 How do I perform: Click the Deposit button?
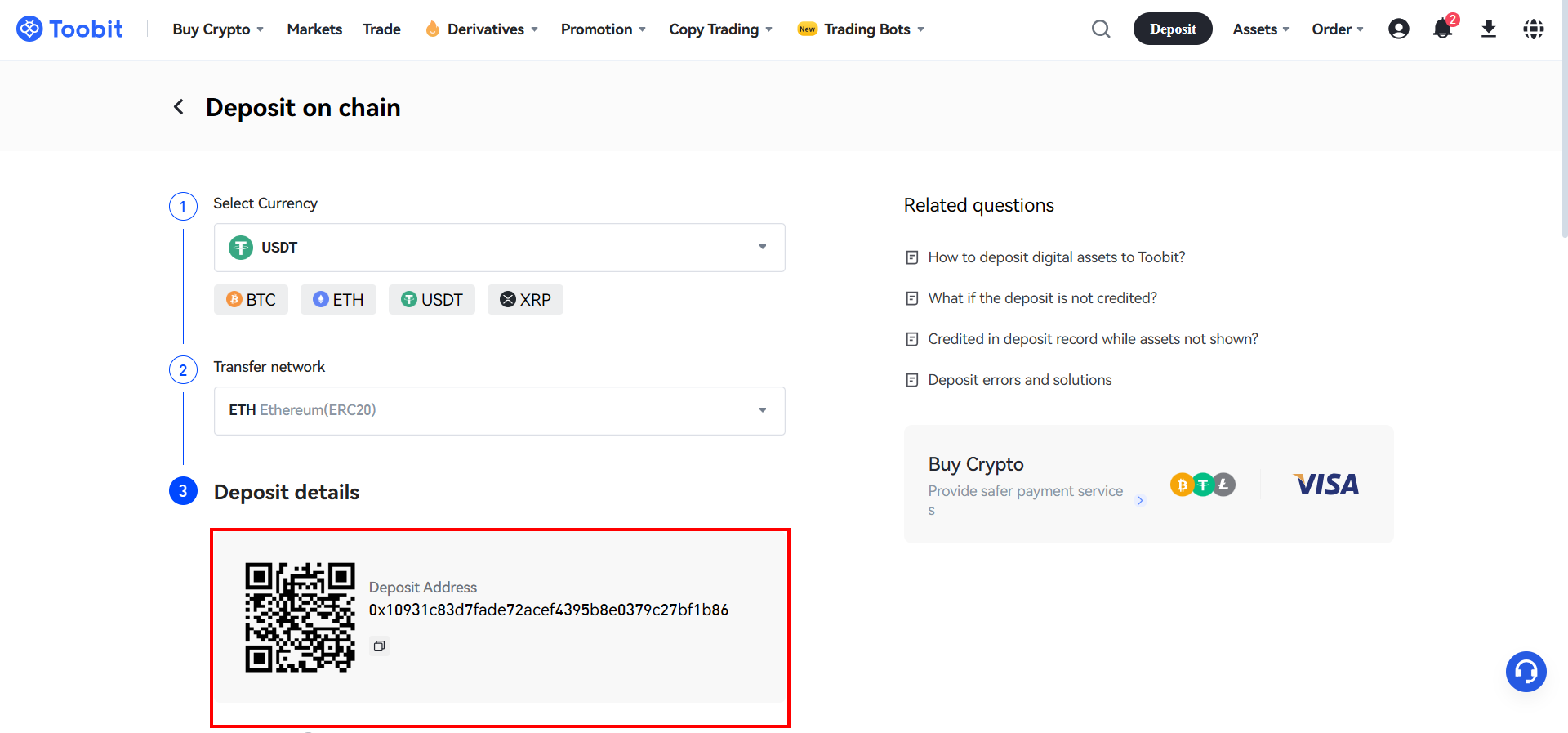point(1173,29)
